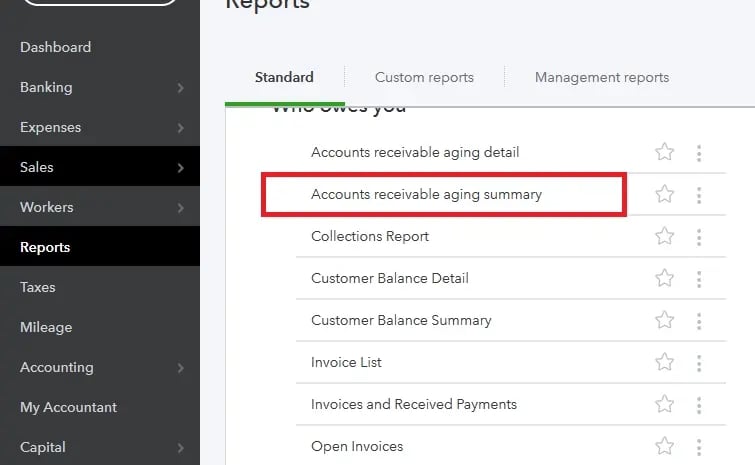Open three-dot menu for Accounts receivable aging summary
Viewport: 755px width, 465px height.
tap(699, 195)
